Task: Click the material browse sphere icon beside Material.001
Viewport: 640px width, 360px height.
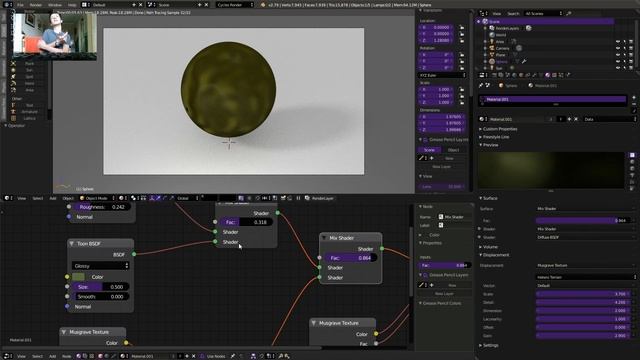Action: pyautogui.click(x=482, y=119)
